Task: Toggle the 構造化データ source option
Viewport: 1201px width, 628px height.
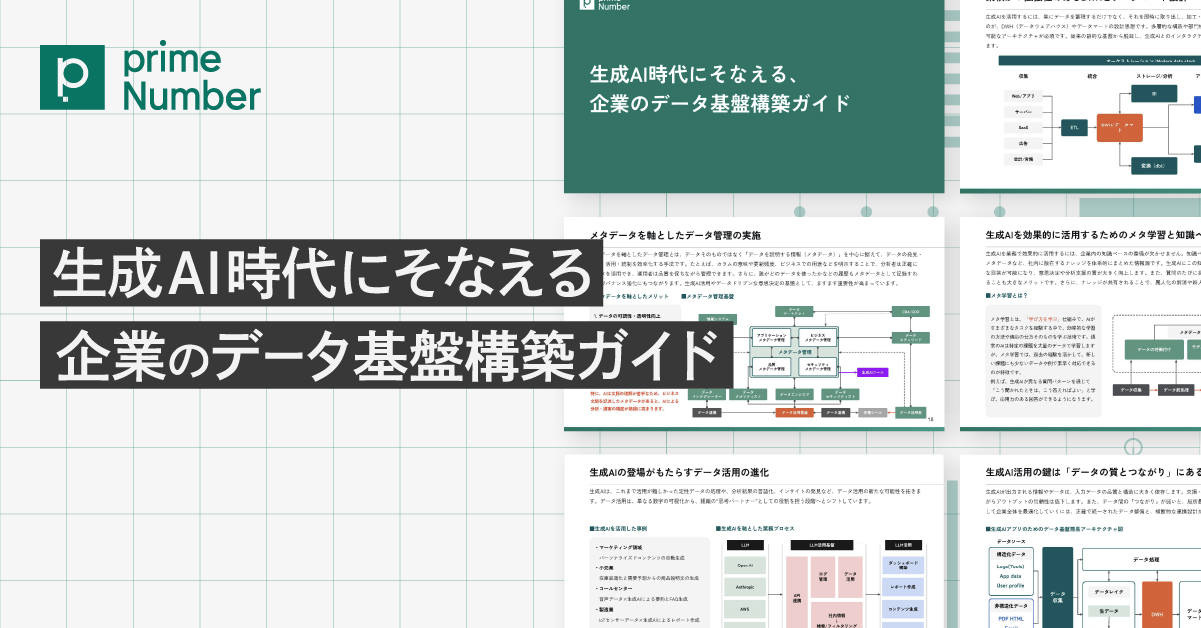Action: pos(1010,554)
